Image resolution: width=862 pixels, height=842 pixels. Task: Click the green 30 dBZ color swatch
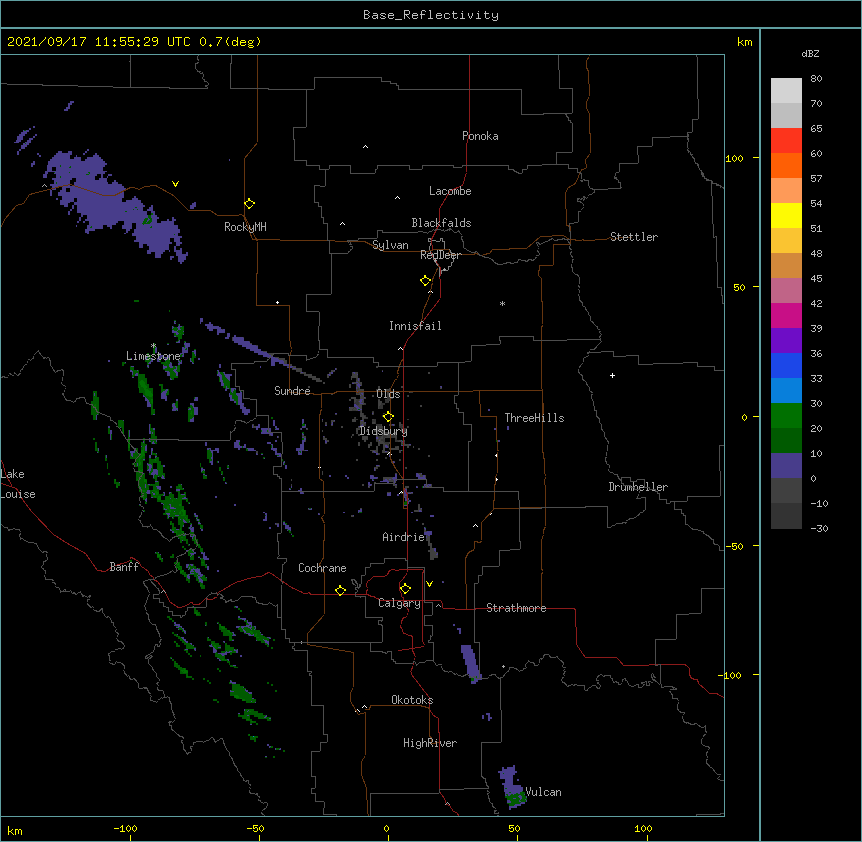pos(786,416)
